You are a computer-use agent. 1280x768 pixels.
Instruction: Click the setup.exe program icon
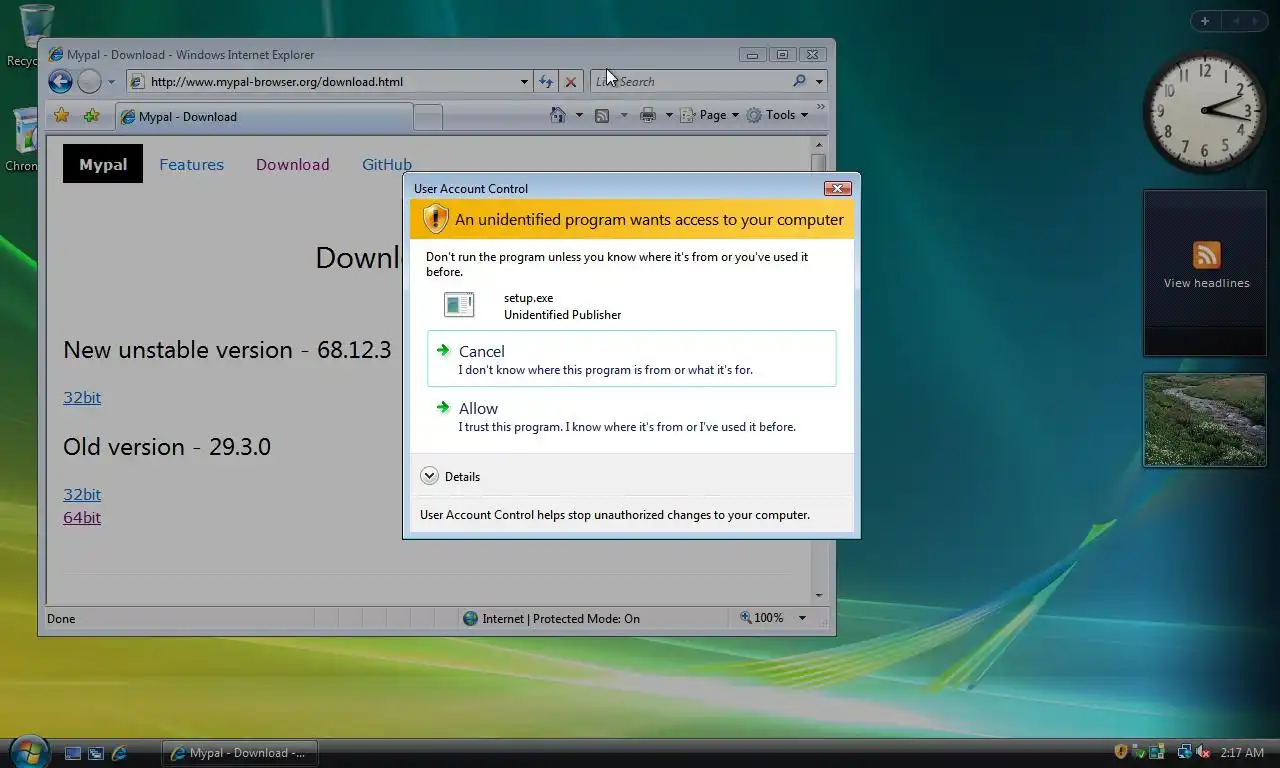pyautogui.click(x=459, y=305)
